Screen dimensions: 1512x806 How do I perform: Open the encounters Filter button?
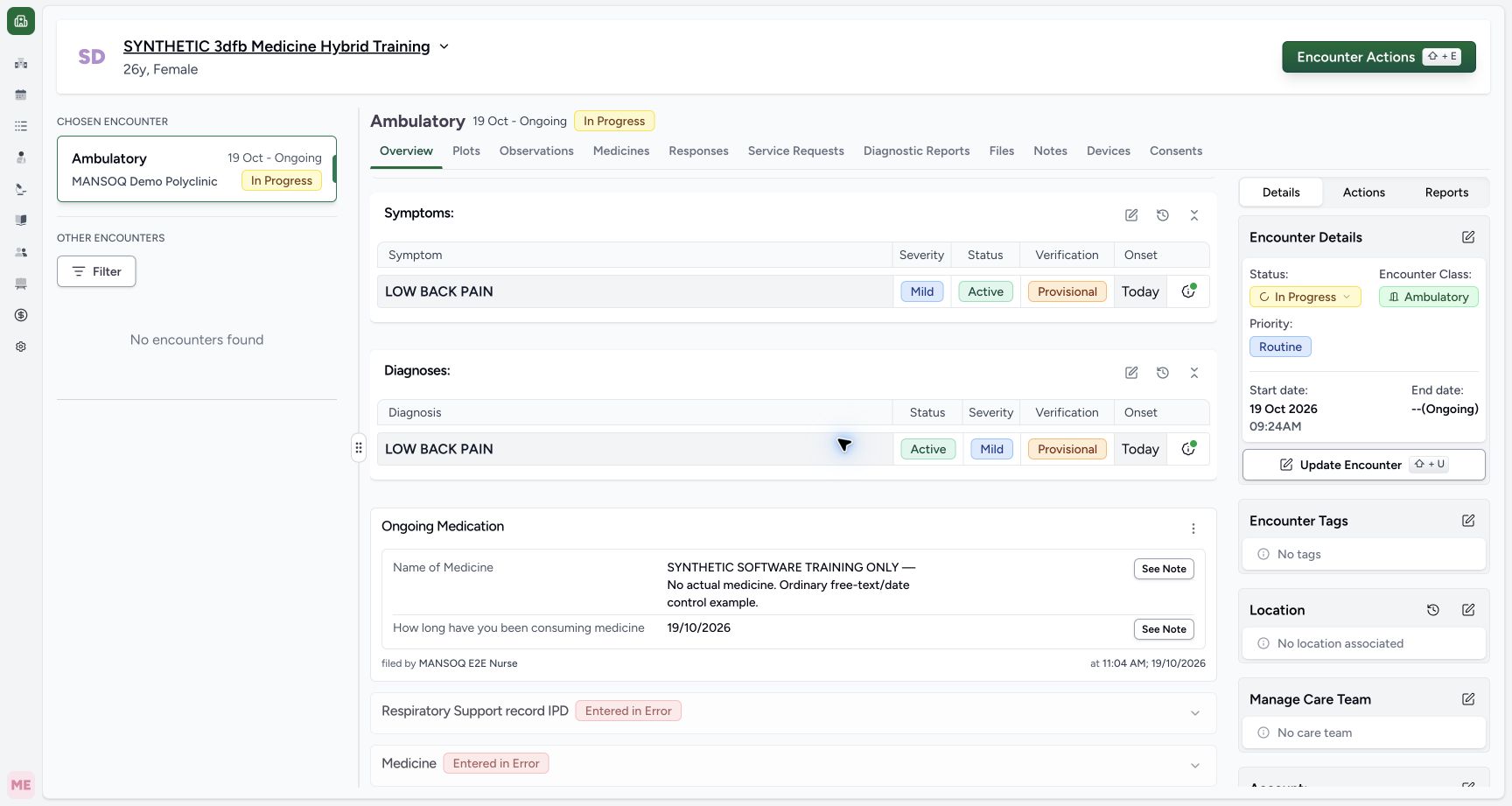96,271
